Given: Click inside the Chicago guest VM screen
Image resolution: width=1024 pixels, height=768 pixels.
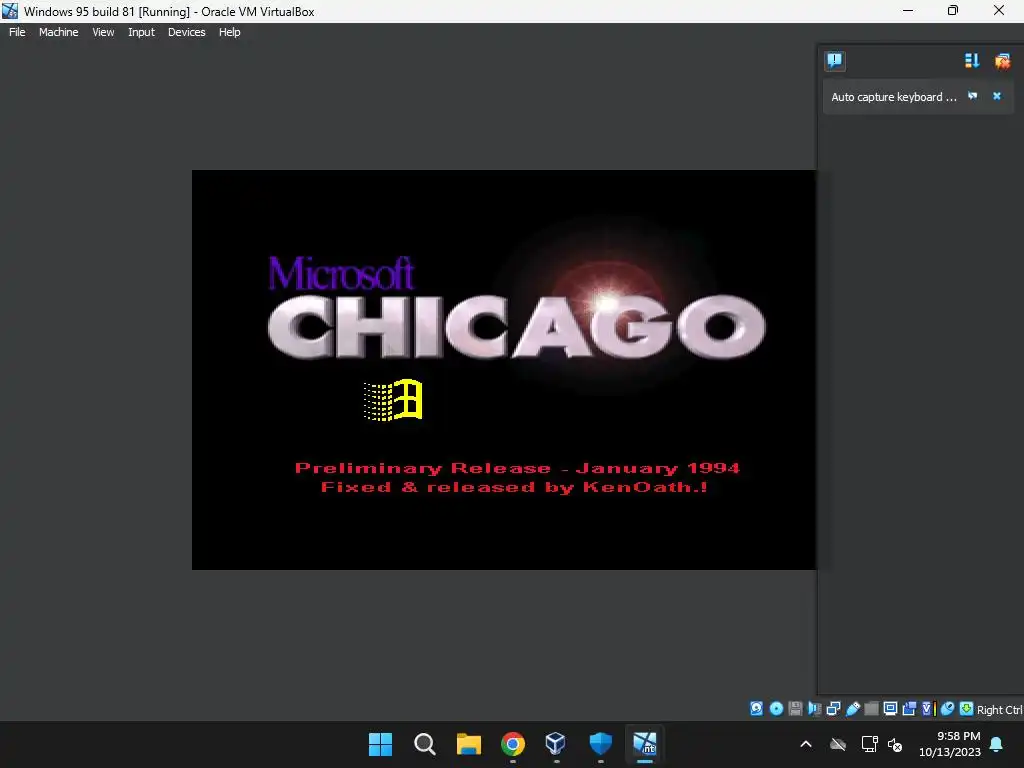Looking at the screenshot, I should 504,370.
